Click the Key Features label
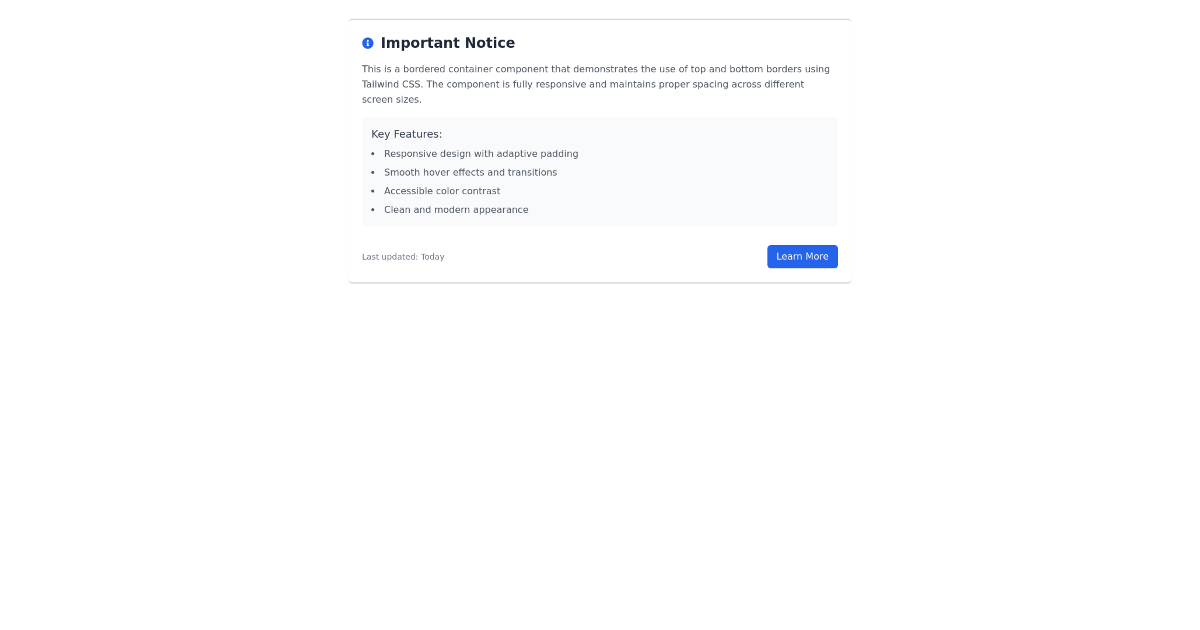1200x630 pixels. pos(406,134)
